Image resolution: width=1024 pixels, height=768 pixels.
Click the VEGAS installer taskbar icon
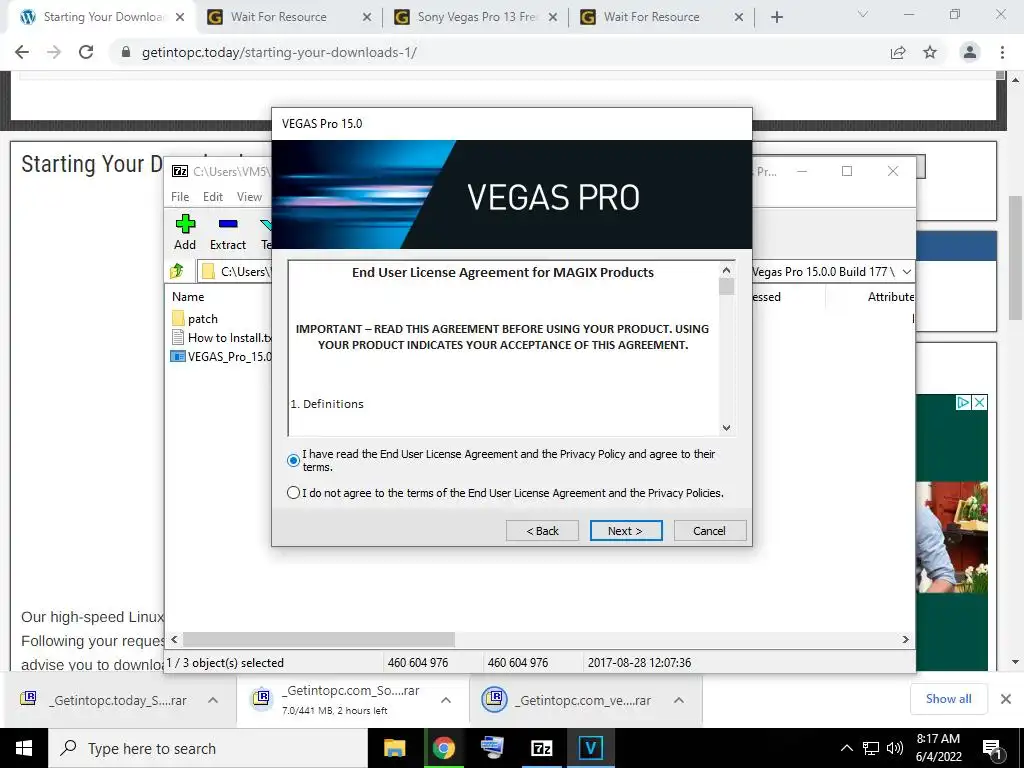pyautogui.click(x=590, y=748)
